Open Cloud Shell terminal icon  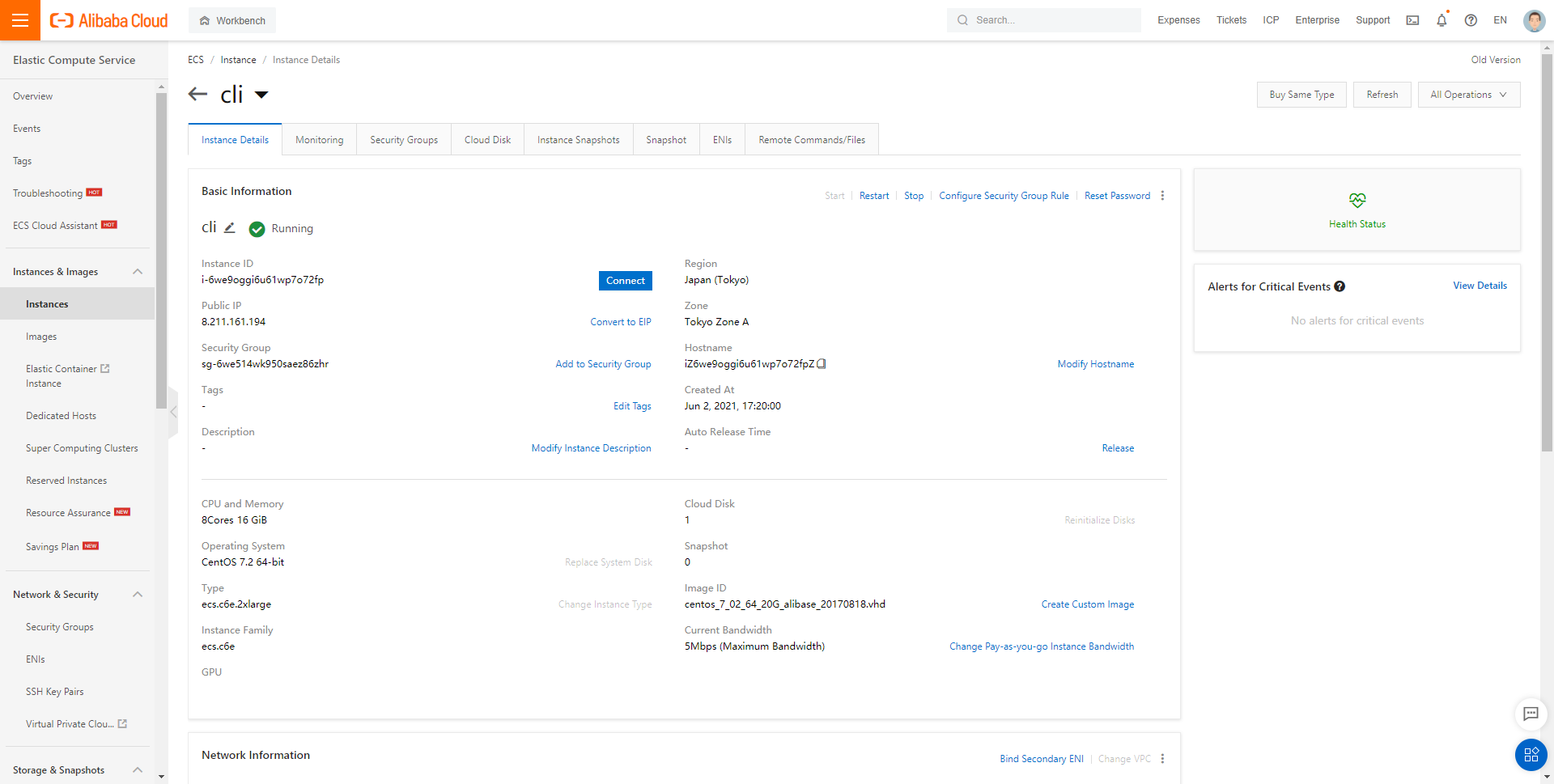(1412, 20)
